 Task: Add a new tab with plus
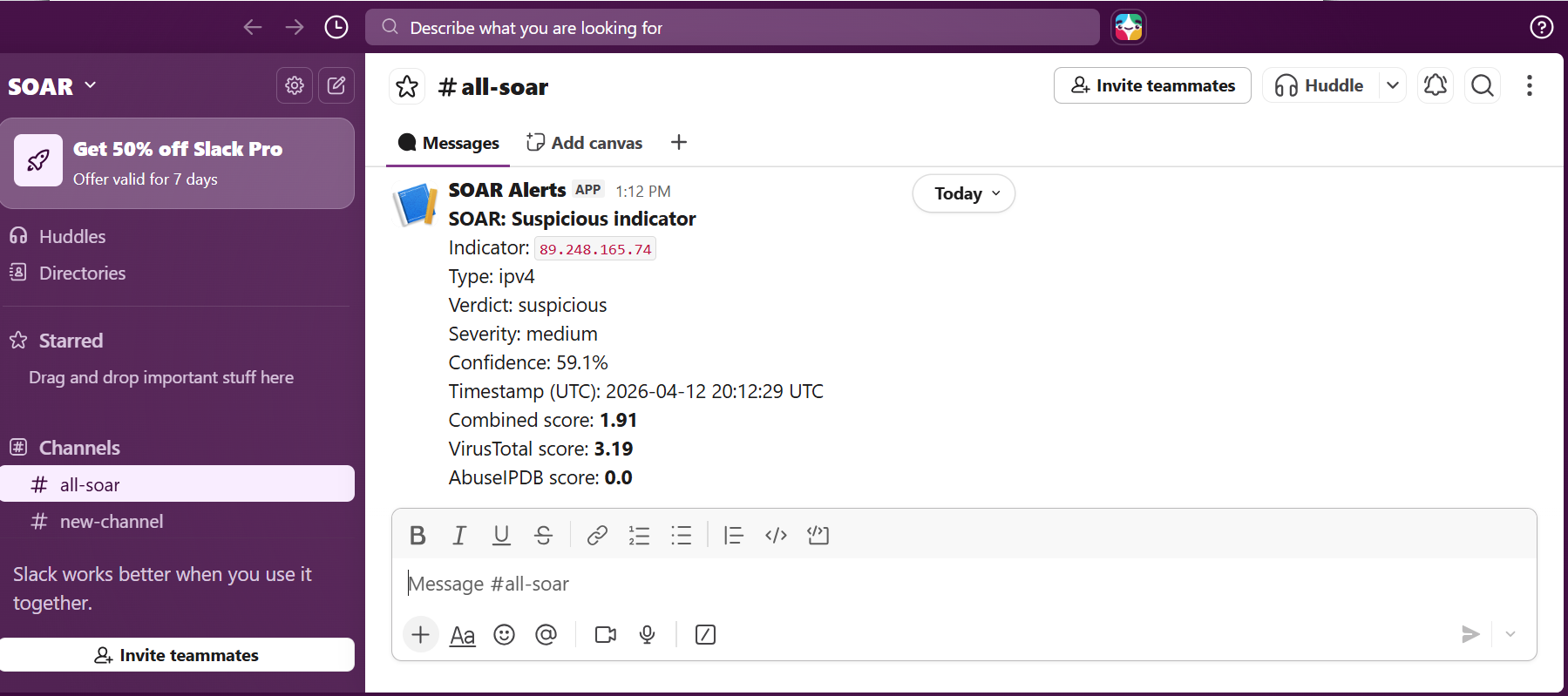pos(679,142)
